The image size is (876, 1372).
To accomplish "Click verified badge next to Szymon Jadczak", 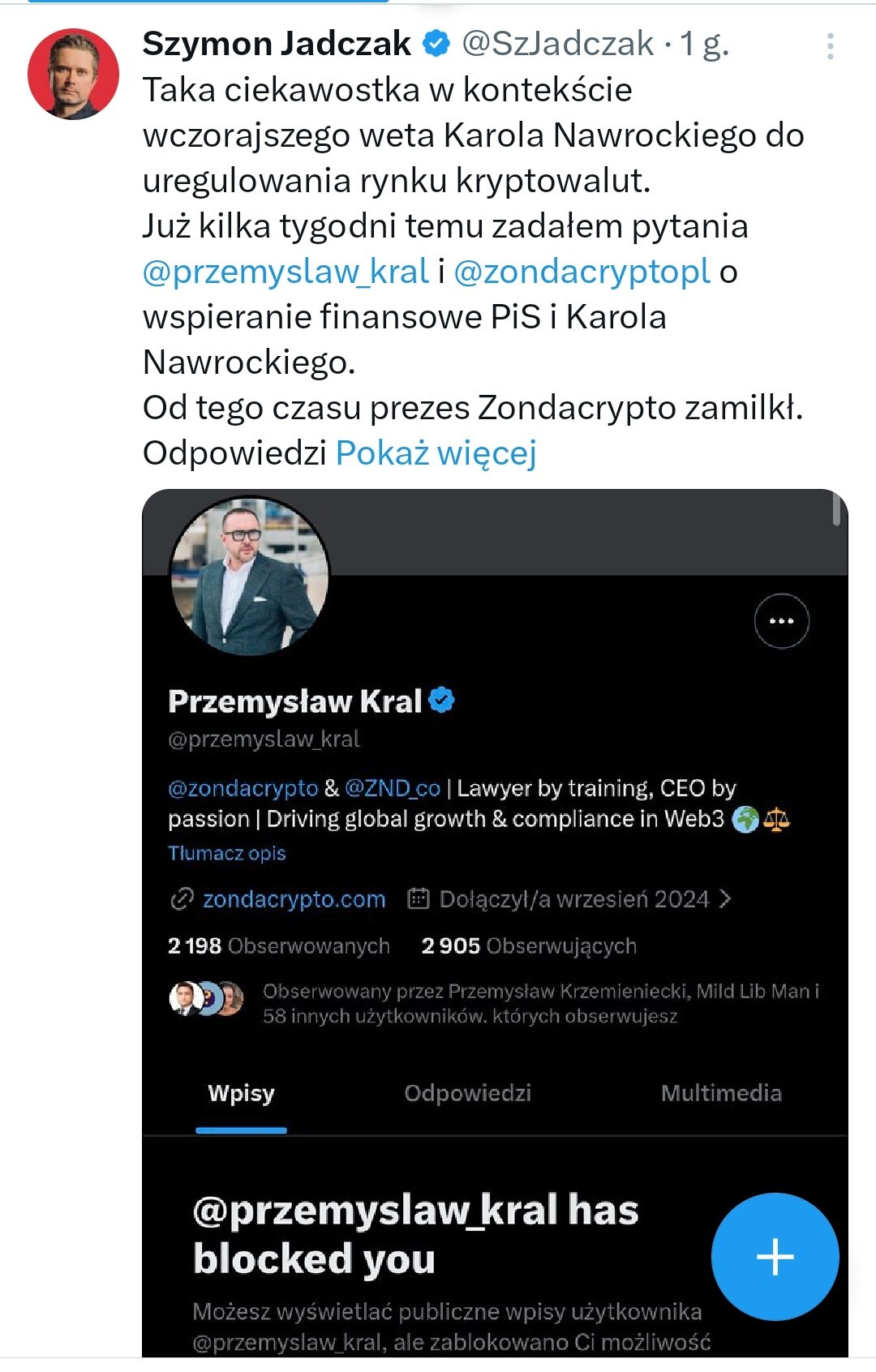I will pos(437,44).
